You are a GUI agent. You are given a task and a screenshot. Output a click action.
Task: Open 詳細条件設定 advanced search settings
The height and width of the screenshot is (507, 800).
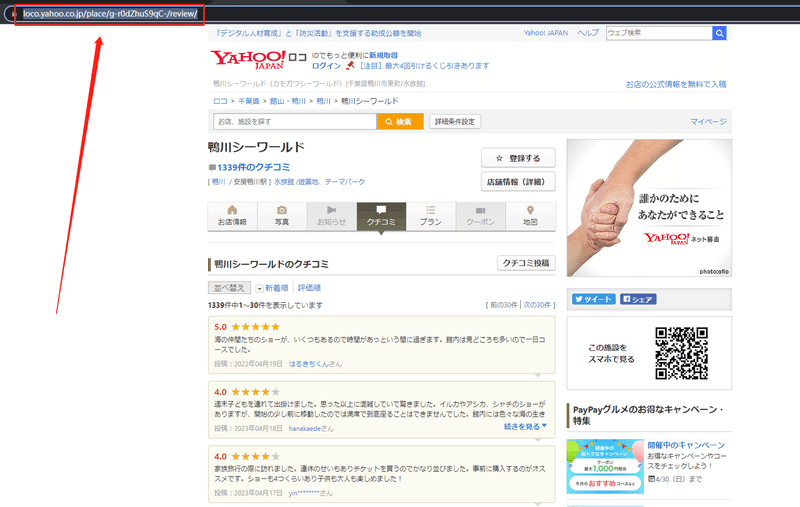(x=455, y=121)
